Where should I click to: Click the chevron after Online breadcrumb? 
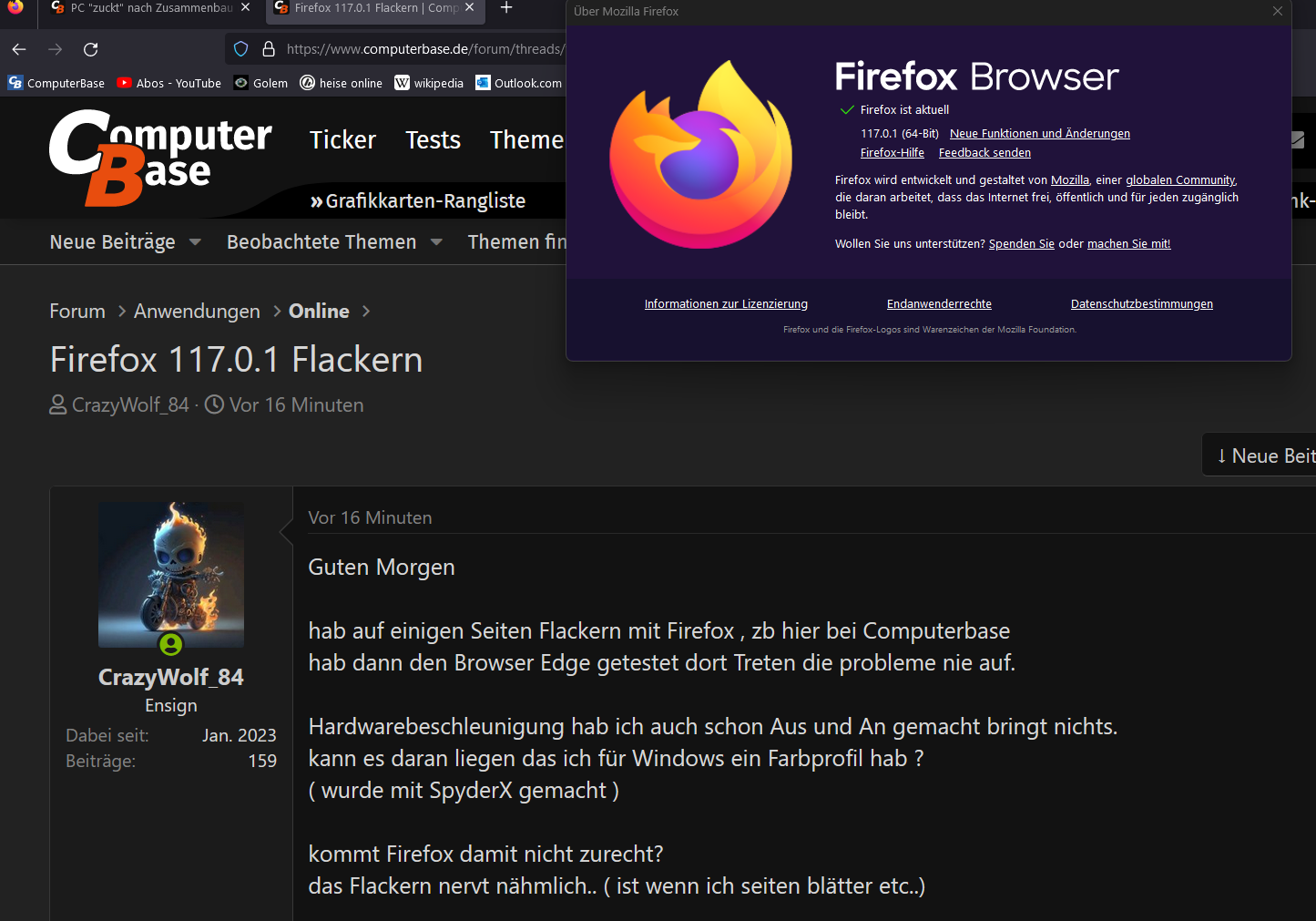366,311
